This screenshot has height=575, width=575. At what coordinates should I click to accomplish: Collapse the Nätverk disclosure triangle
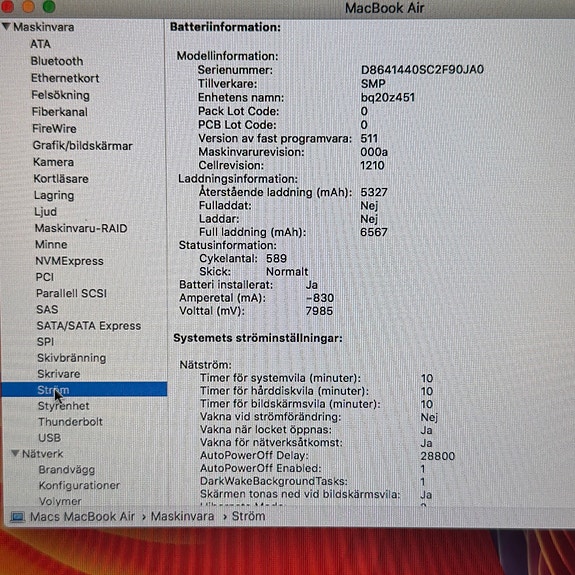pos(15,454)
